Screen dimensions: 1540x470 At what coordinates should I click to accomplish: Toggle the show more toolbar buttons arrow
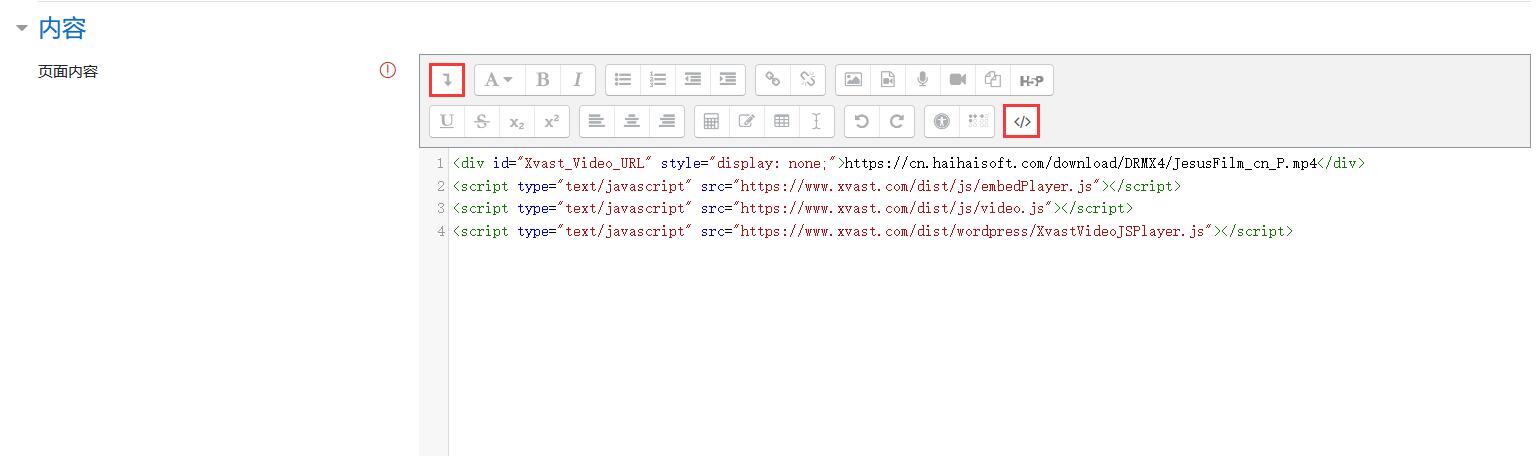[447, 80]
